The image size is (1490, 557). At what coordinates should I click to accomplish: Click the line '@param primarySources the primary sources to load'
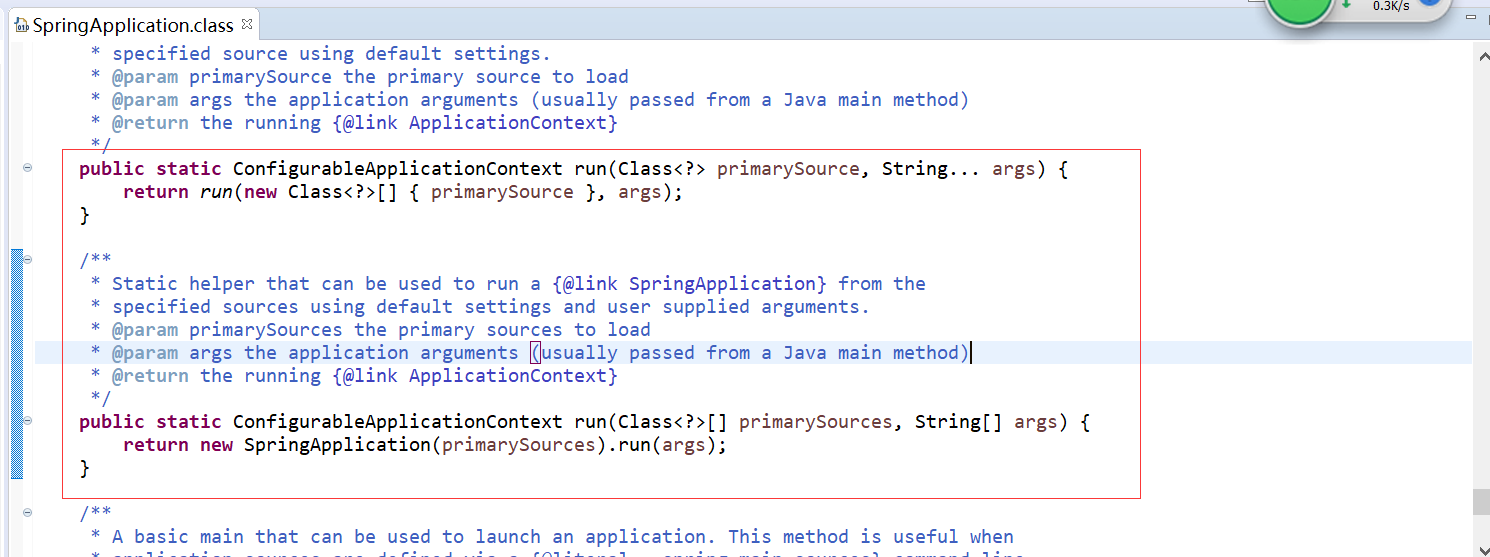(x=370, y=330)
